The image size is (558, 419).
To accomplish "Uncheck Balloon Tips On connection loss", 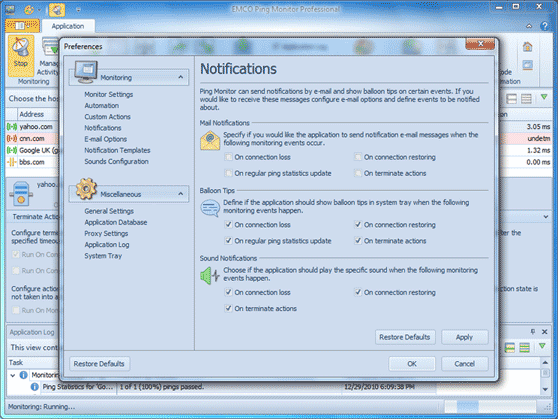I will click(228, 225).
